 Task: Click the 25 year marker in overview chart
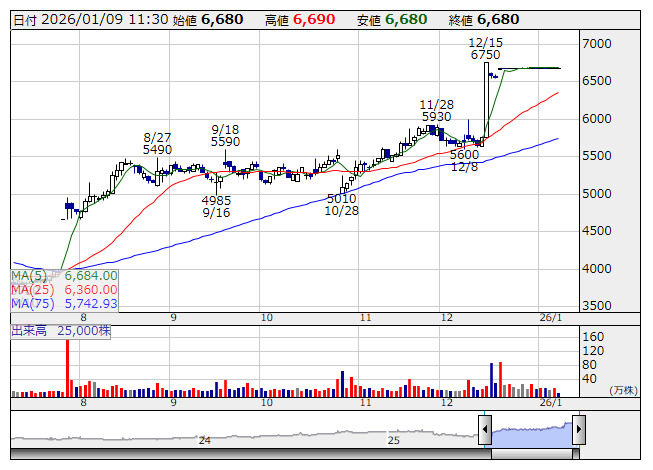coord(394,440)
